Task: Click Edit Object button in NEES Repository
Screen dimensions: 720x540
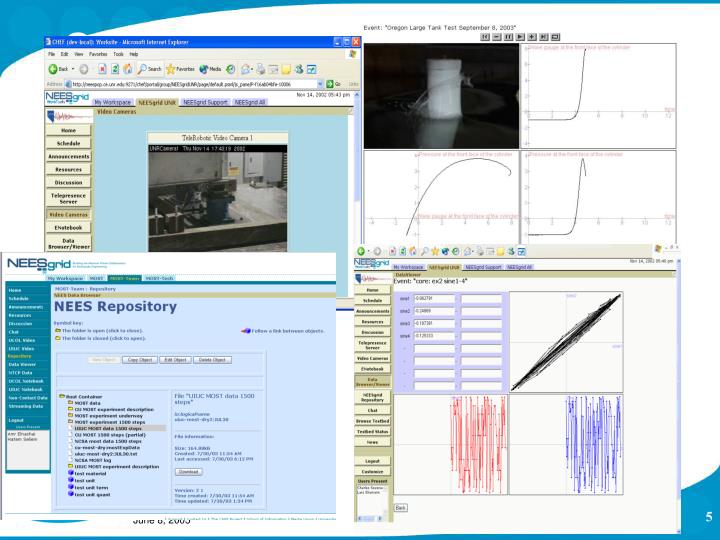Action: pos(175,360)
